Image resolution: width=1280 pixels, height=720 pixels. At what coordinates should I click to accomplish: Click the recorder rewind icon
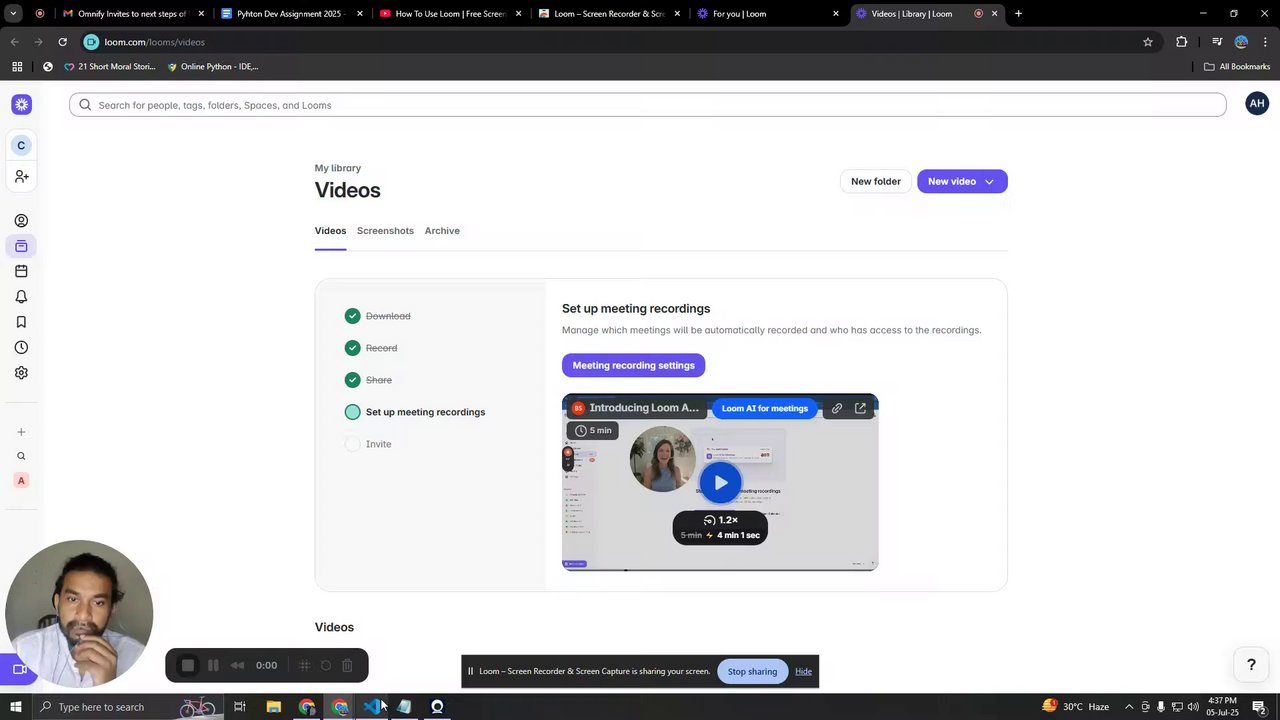coord(237,665)
